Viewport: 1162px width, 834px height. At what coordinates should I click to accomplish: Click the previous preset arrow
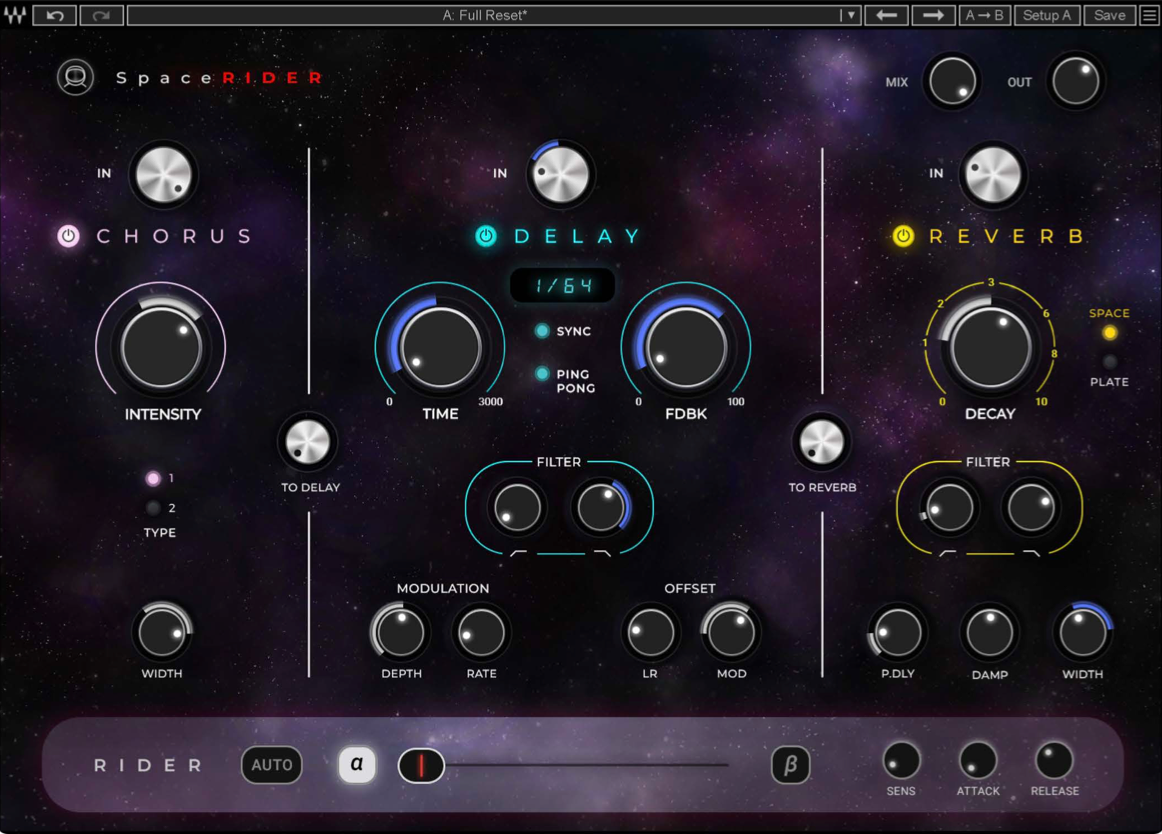point(886,14)
